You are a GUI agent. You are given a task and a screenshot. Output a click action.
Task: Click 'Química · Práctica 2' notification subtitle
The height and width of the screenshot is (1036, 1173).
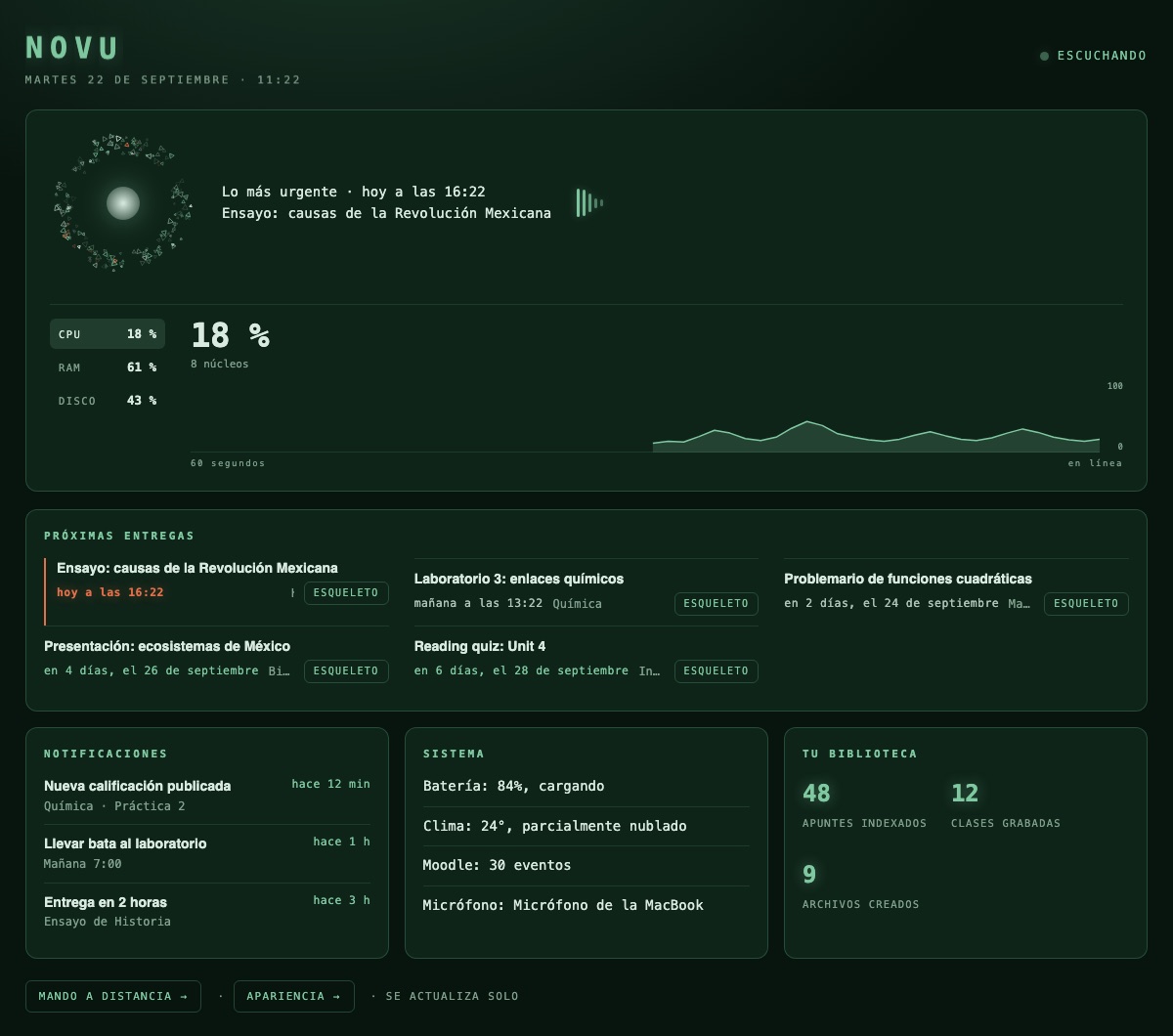pyautogui.click(x=114, y=806)
